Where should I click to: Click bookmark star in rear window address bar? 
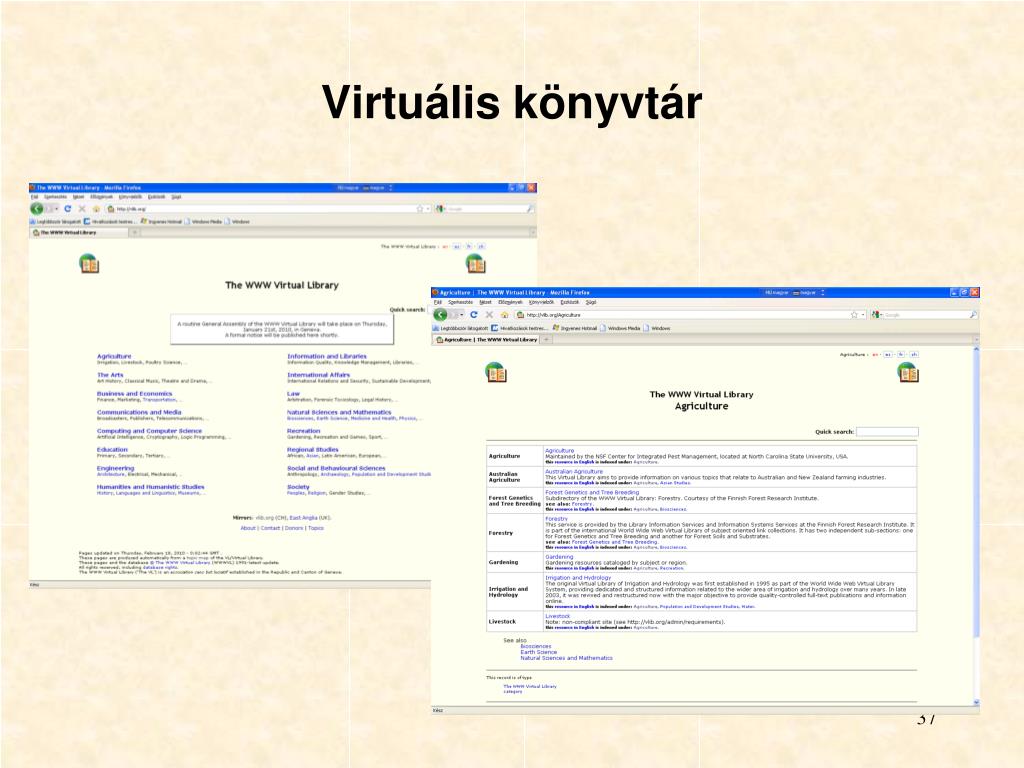click(420, 208)
